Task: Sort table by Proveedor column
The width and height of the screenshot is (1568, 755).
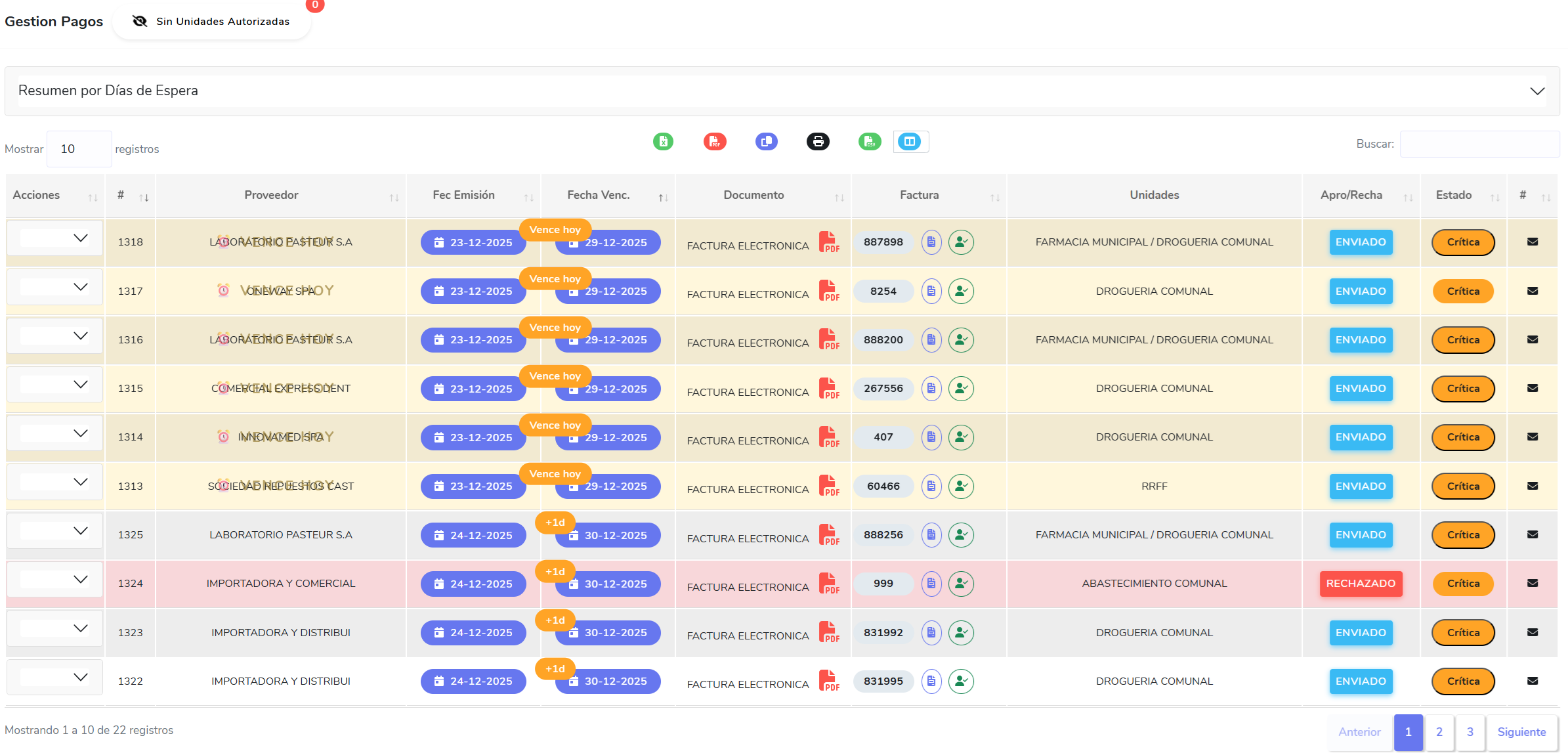Action: [x=271, y=195]
